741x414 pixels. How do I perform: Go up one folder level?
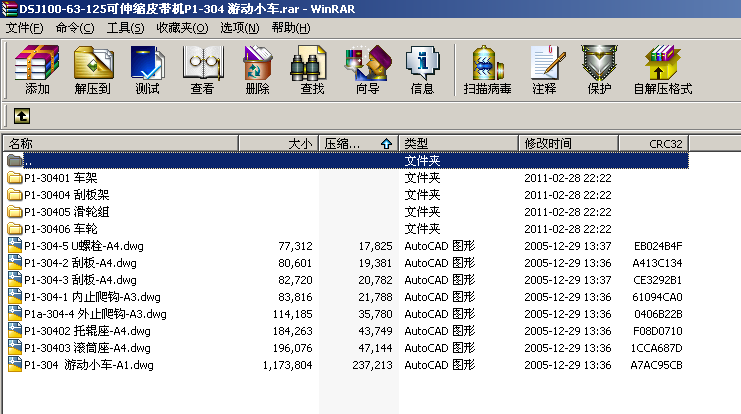point(22,116)
